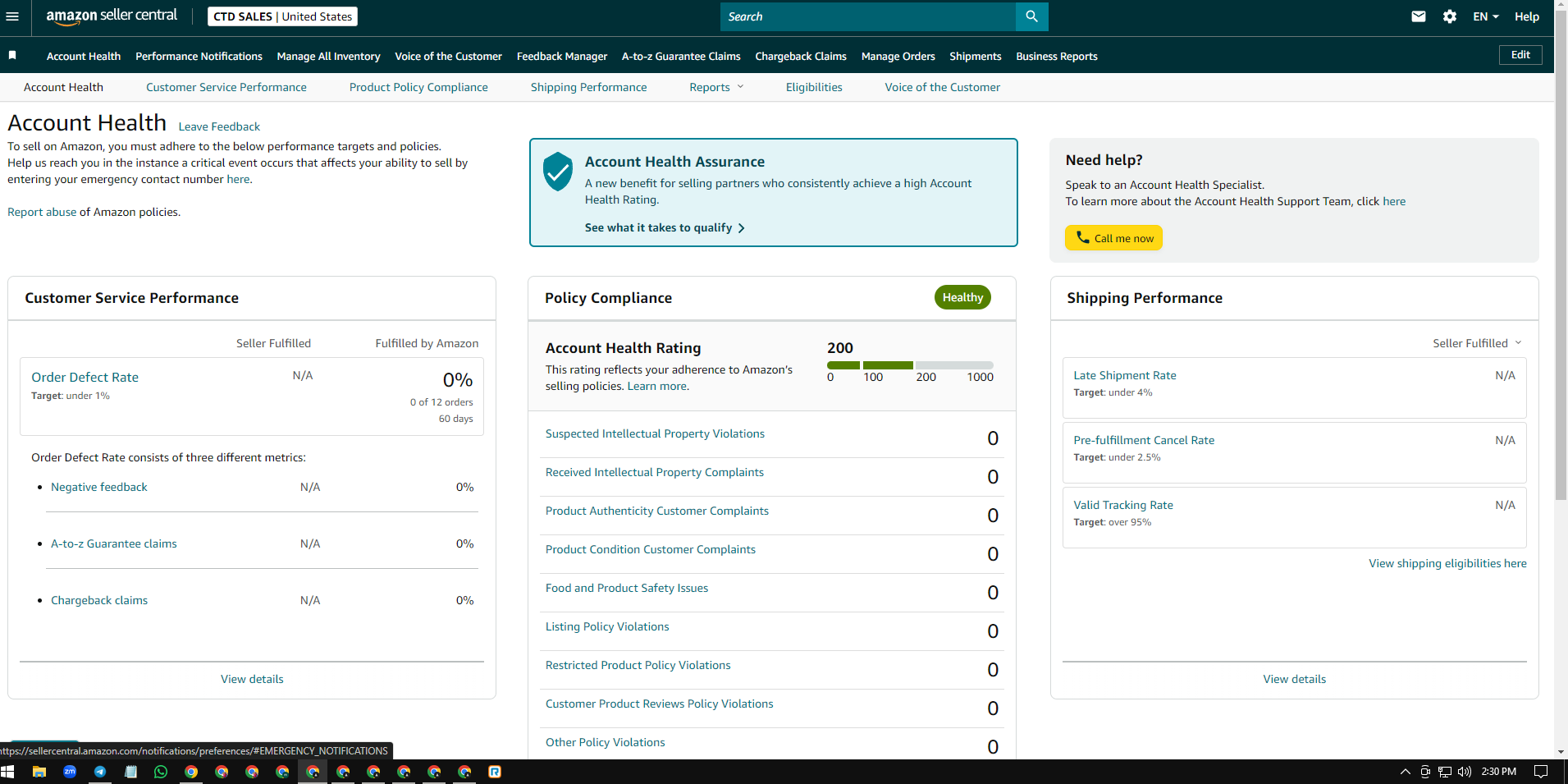Viewport: 1568px width, 784px height.
Task: Click the active highlighted Chrome taskbar icon
Action: pyautogui.click(x=313, y=772)
